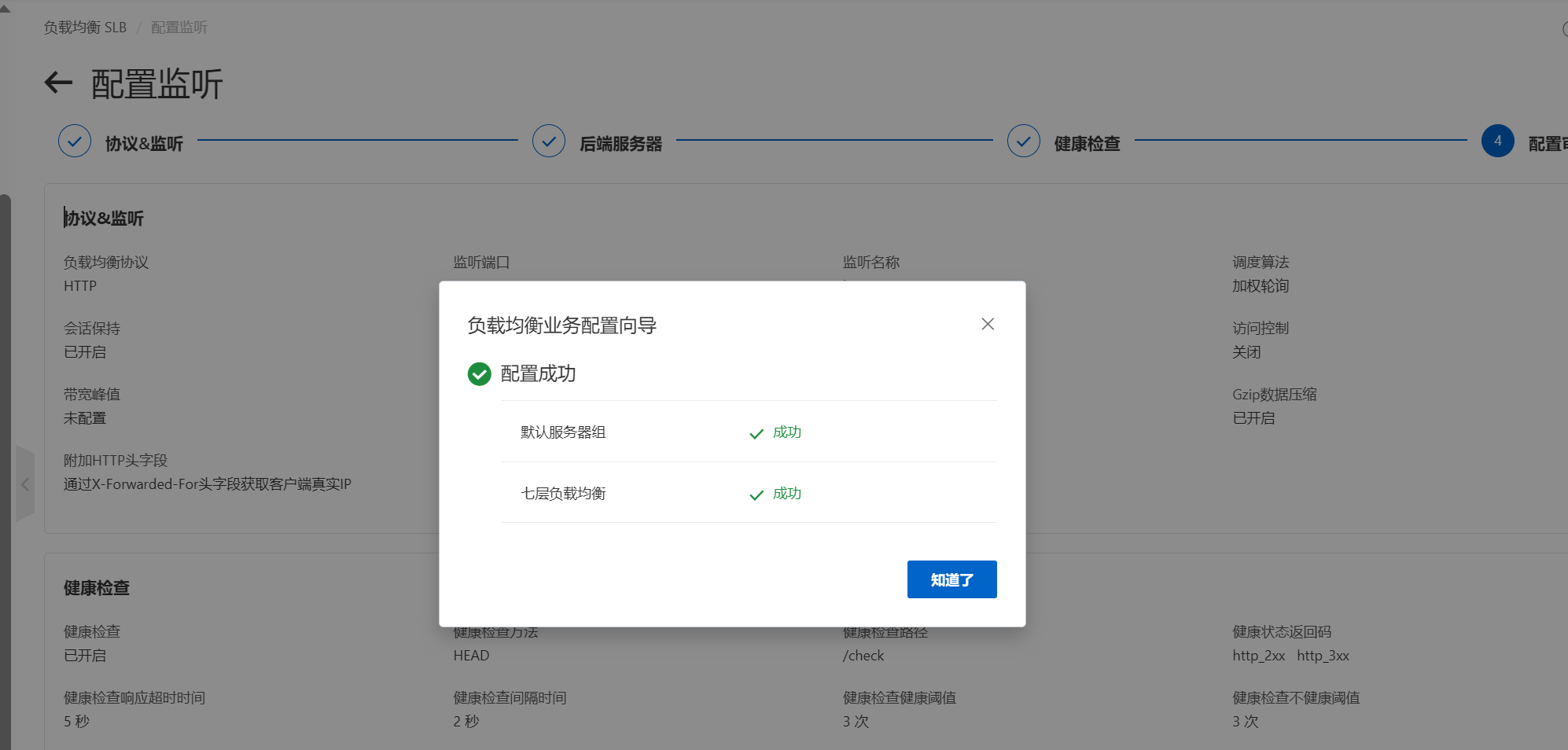Image resolution: width=1568 pixels, height=750 pixels.
Task: Go to the 协议&监听 step label
Action: click(x=144, y=143)
